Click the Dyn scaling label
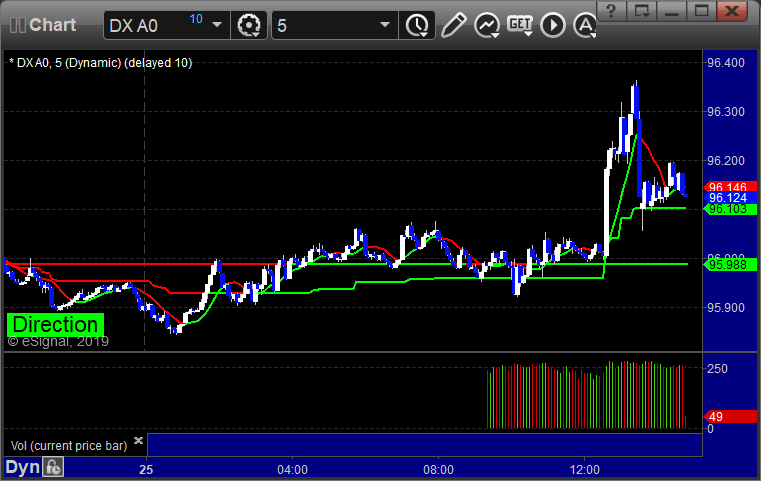This screenshot has width=761, height=481. coord(22,467)
